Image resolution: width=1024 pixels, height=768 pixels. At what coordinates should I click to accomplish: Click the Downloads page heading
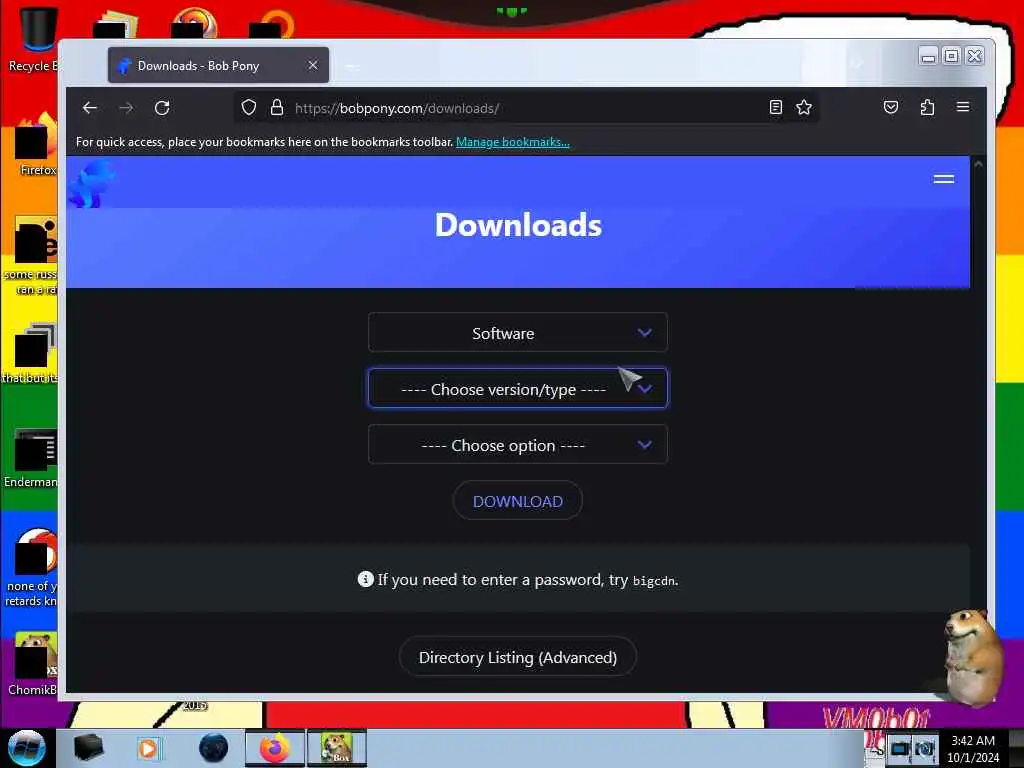point(519,225)
